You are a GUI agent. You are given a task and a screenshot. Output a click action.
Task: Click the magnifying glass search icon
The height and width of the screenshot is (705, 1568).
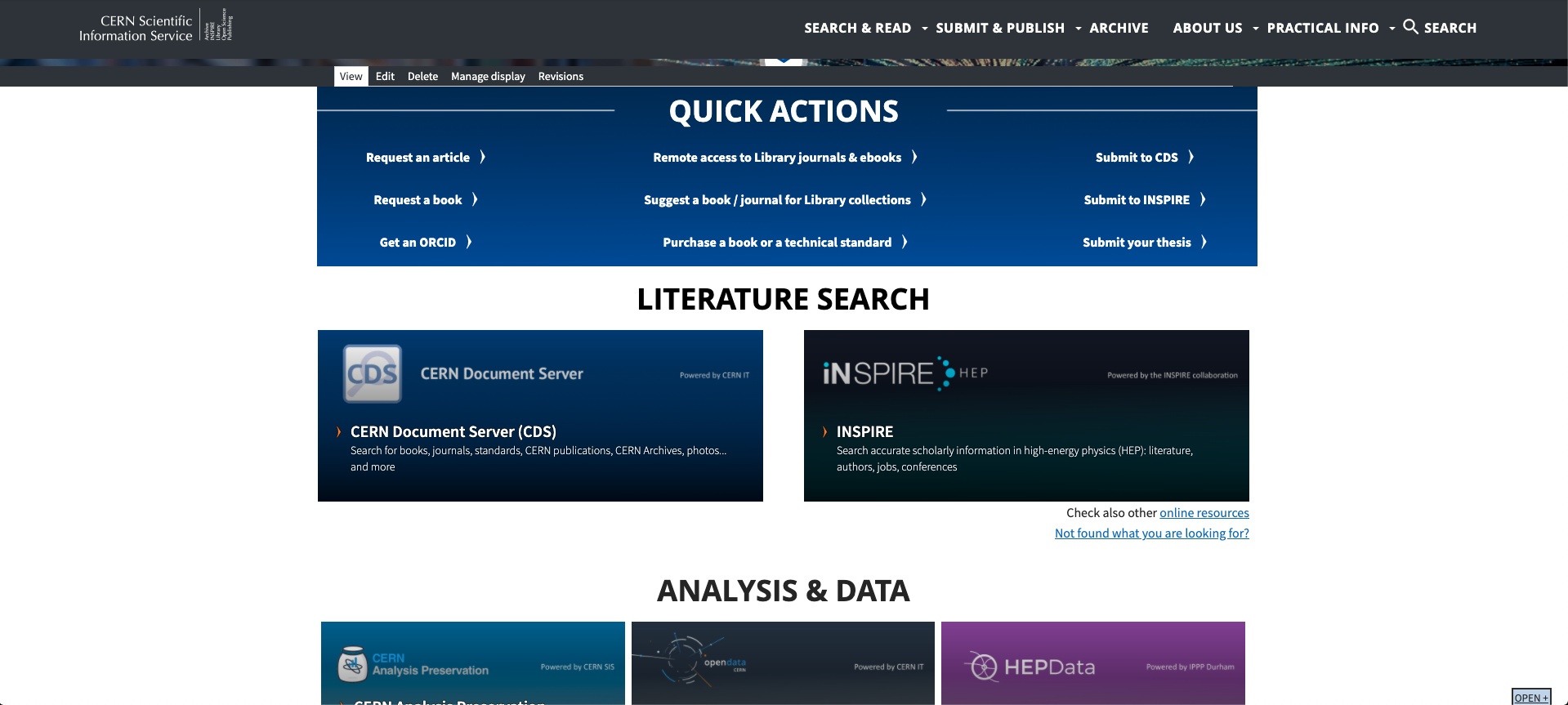pos(1410,27)
